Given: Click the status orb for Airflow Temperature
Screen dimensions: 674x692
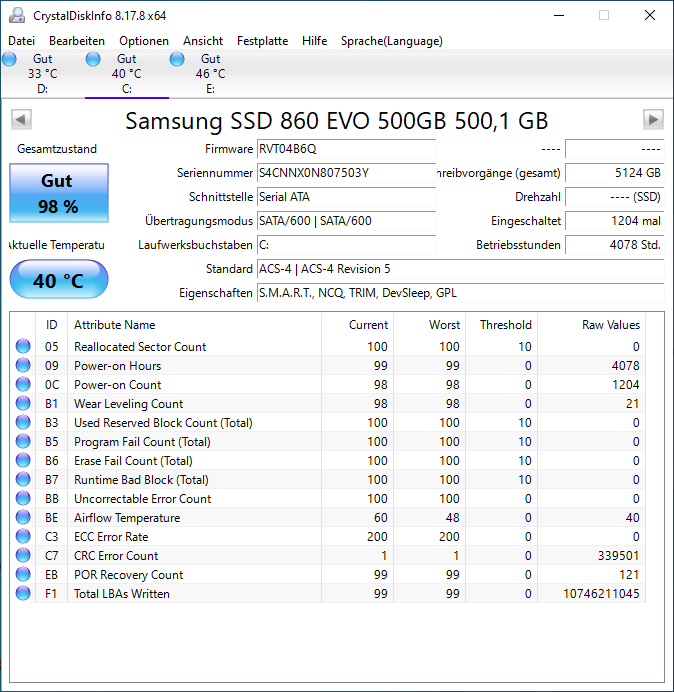Looking at the screenshot, I should [23, 517].
